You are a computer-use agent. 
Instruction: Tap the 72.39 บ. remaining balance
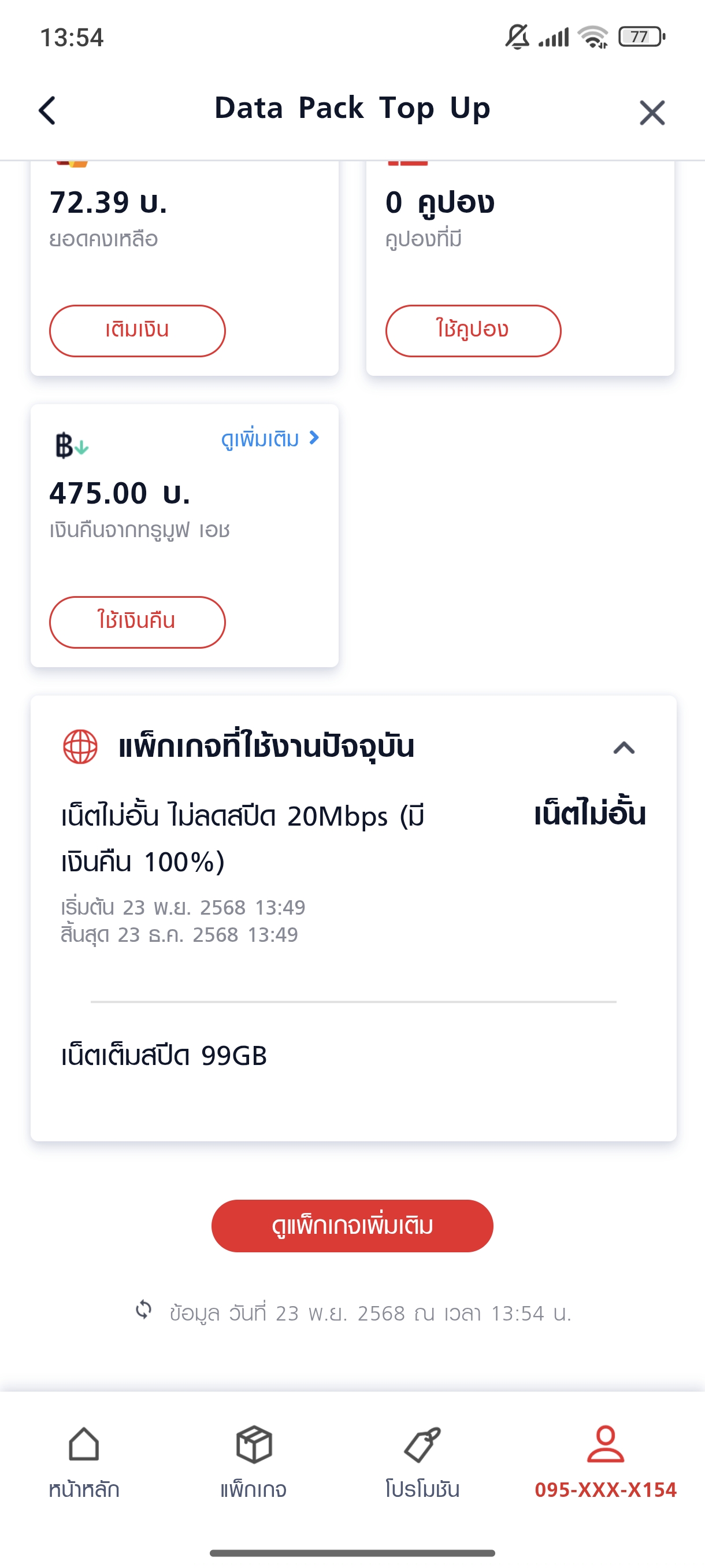[x=108, y=203]
